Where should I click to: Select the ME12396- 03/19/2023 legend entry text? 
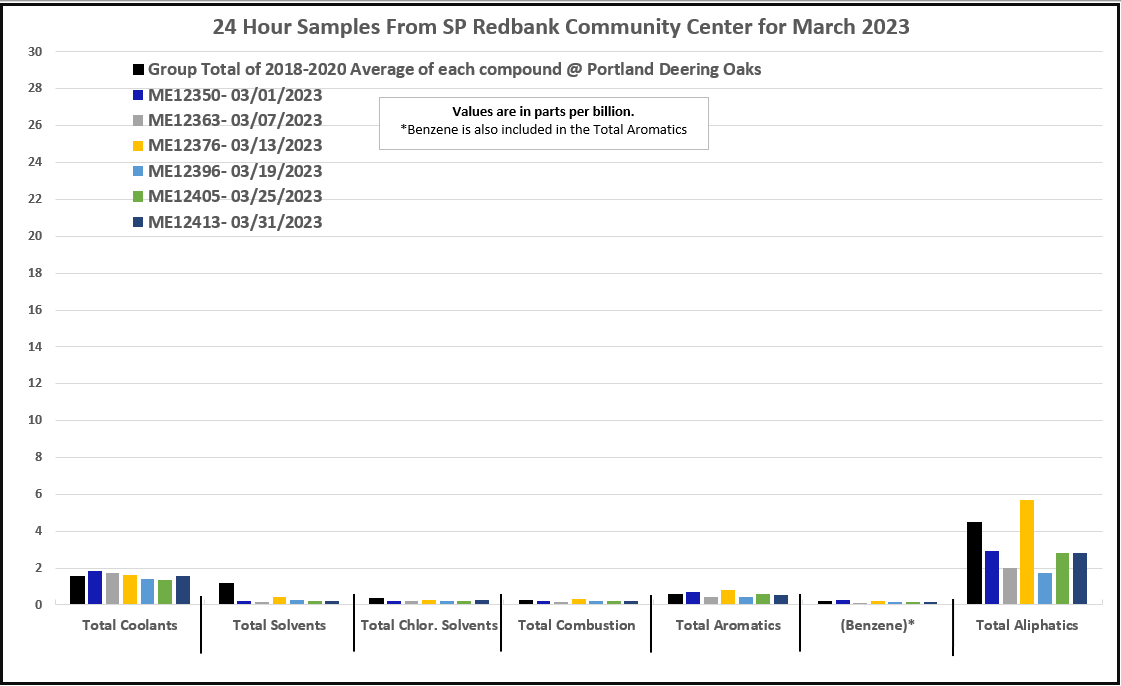235,171
